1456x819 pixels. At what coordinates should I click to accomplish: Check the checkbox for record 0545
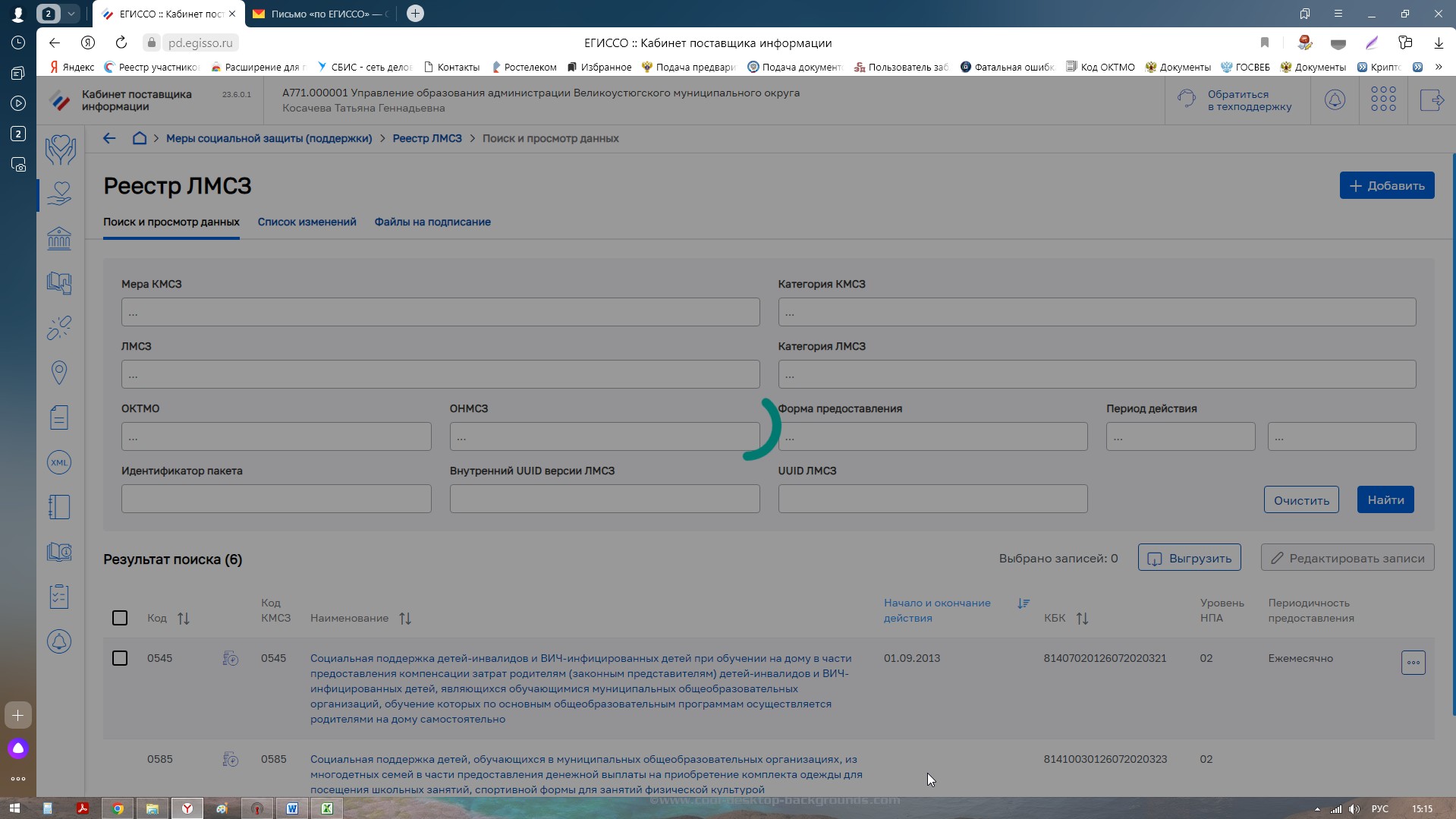click(120, 658)
